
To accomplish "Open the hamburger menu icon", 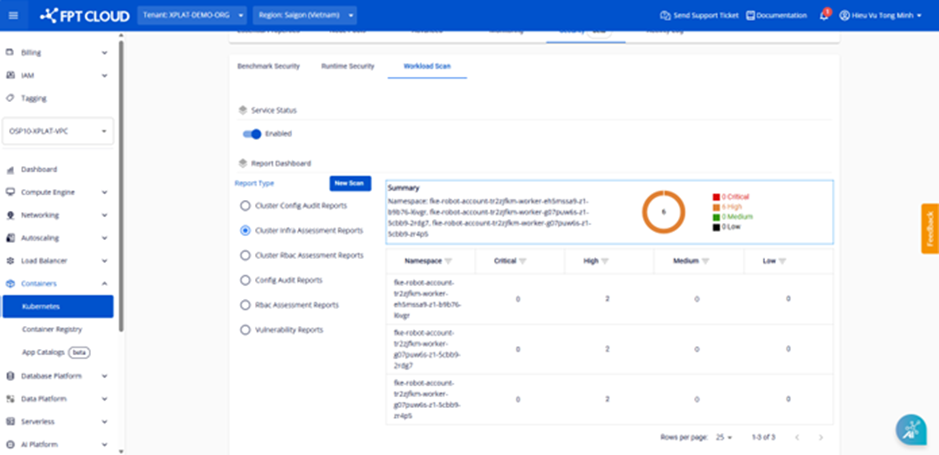I will coord(13,16).
